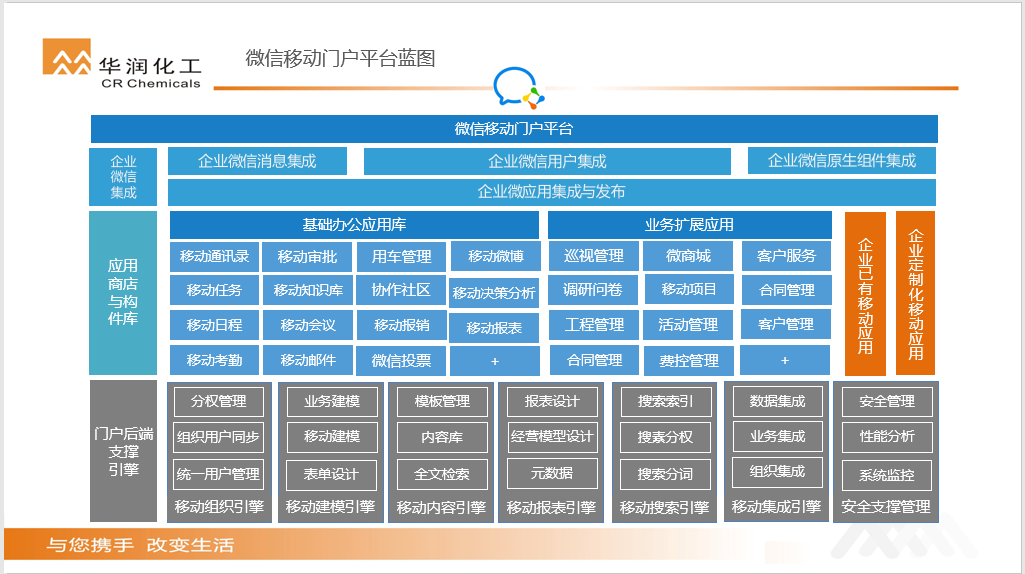Click the 搜索分词 box
This screenshot has width=1025, height=574.
665,475
